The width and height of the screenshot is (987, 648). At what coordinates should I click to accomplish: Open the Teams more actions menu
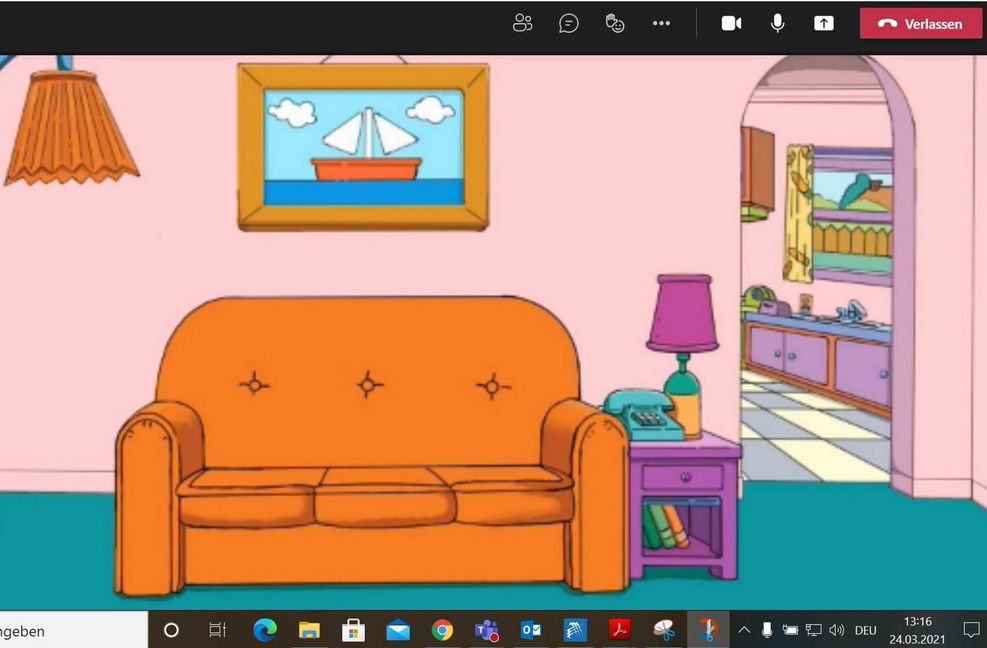coord(661,24)
